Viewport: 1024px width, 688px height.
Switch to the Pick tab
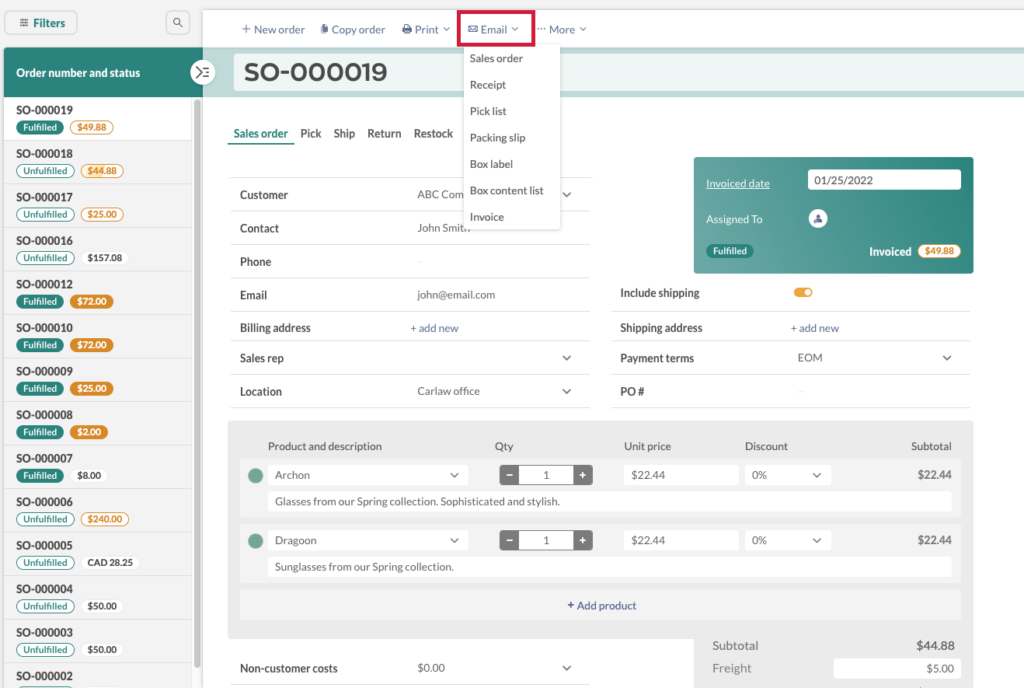[x=311, y=132]
